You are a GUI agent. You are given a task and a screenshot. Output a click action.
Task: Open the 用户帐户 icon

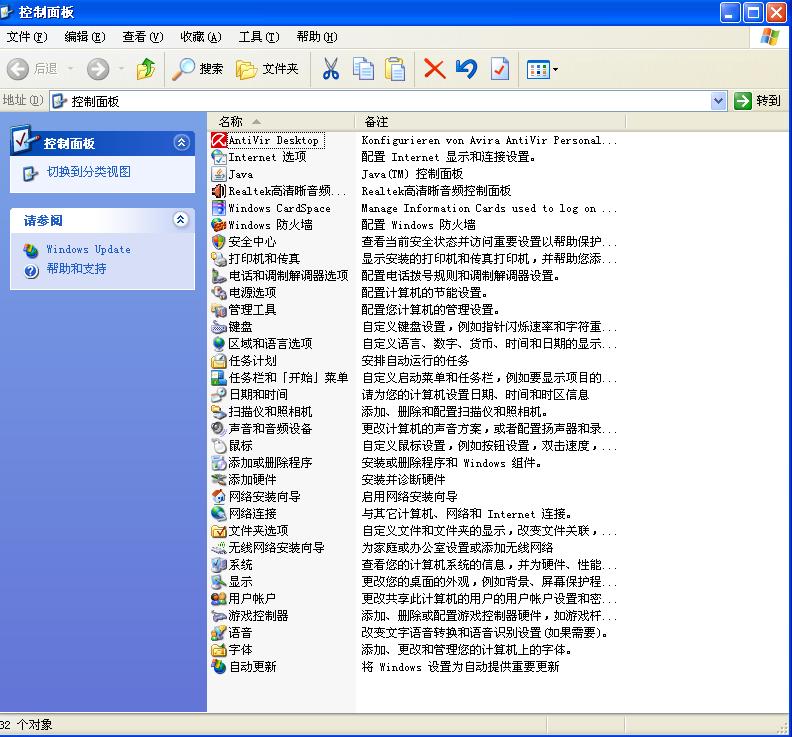point(219,599)
